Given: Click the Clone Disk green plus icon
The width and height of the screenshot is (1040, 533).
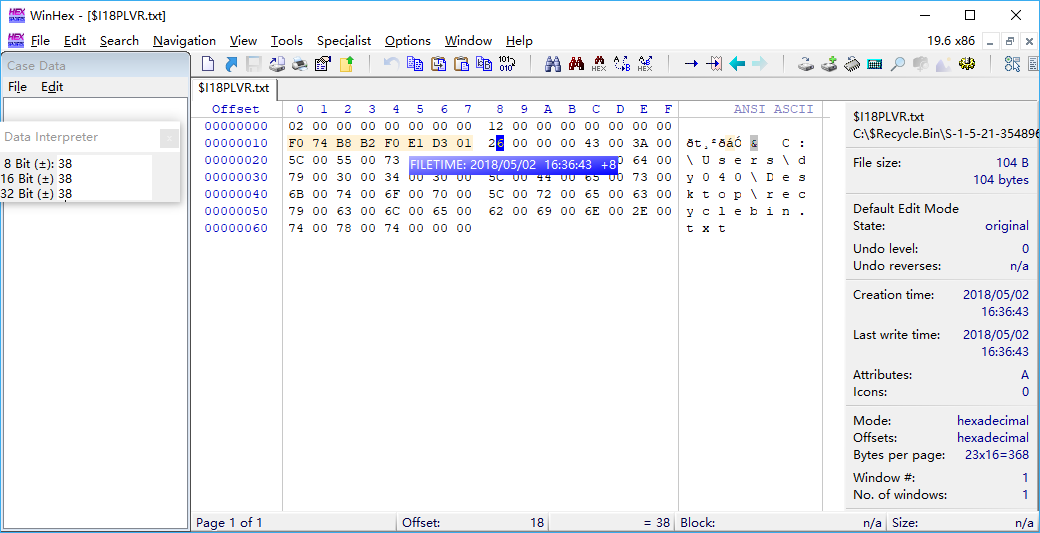Looking at the screenshot, I should (829, 64).
